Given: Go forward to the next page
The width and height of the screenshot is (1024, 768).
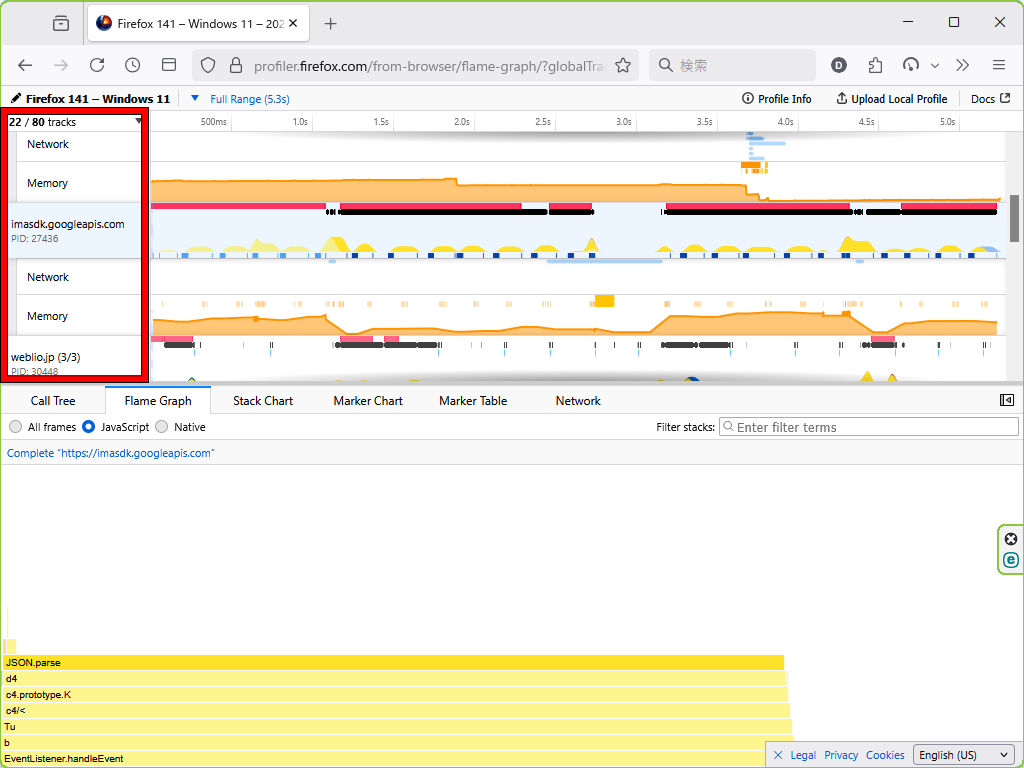Looking at the screenshot, I should point(61,65).
